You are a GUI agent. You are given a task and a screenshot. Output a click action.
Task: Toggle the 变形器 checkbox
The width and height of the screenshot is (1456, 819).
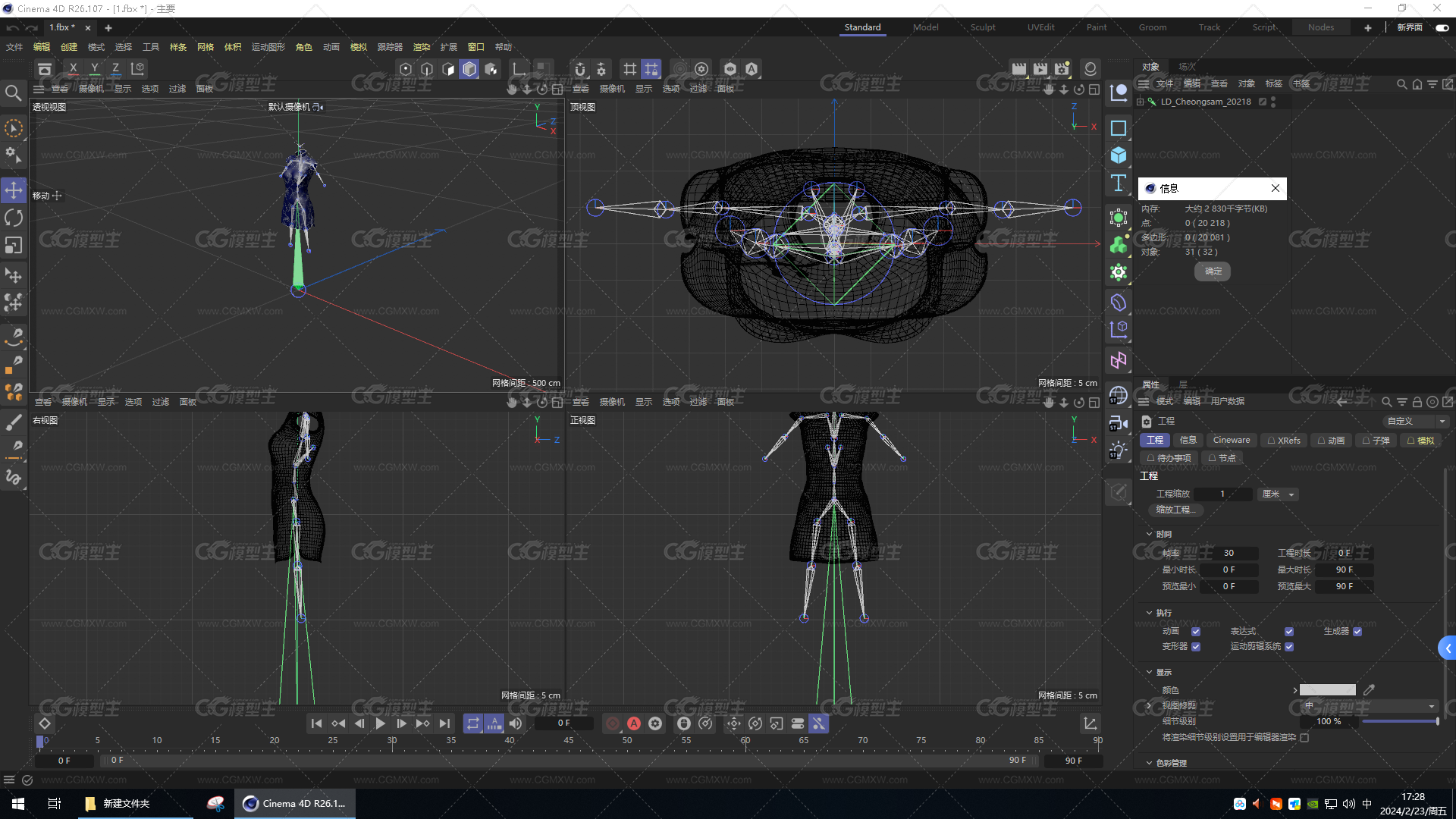pyautogui.click(x=1196, y=647)
